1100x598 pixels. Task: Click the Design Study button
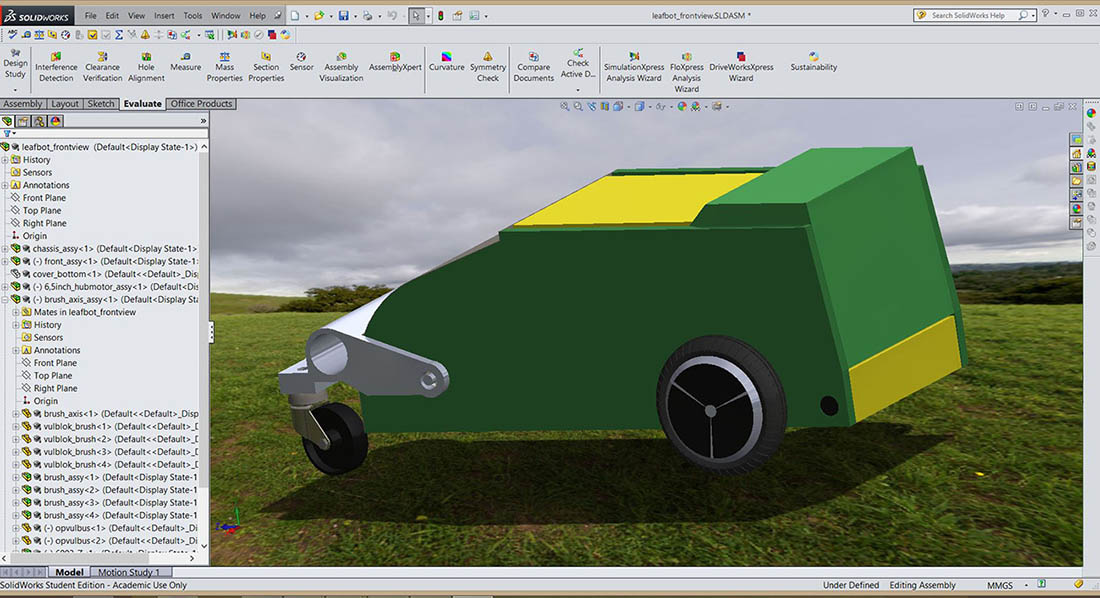15,67
